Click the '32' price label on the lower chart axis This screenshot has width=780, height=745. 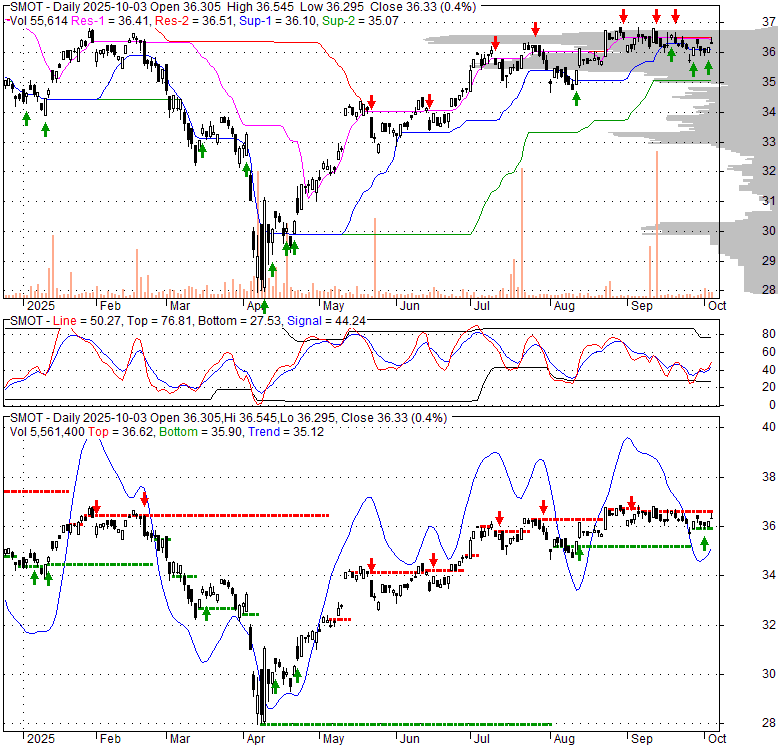pos(769,625)
